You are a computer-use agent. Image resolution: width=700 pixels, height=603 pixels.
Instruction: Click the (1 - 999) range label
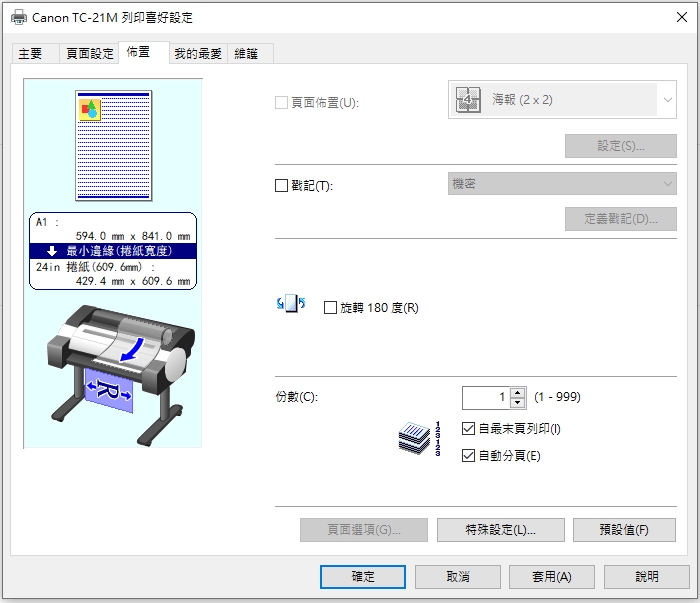point(557,397)
